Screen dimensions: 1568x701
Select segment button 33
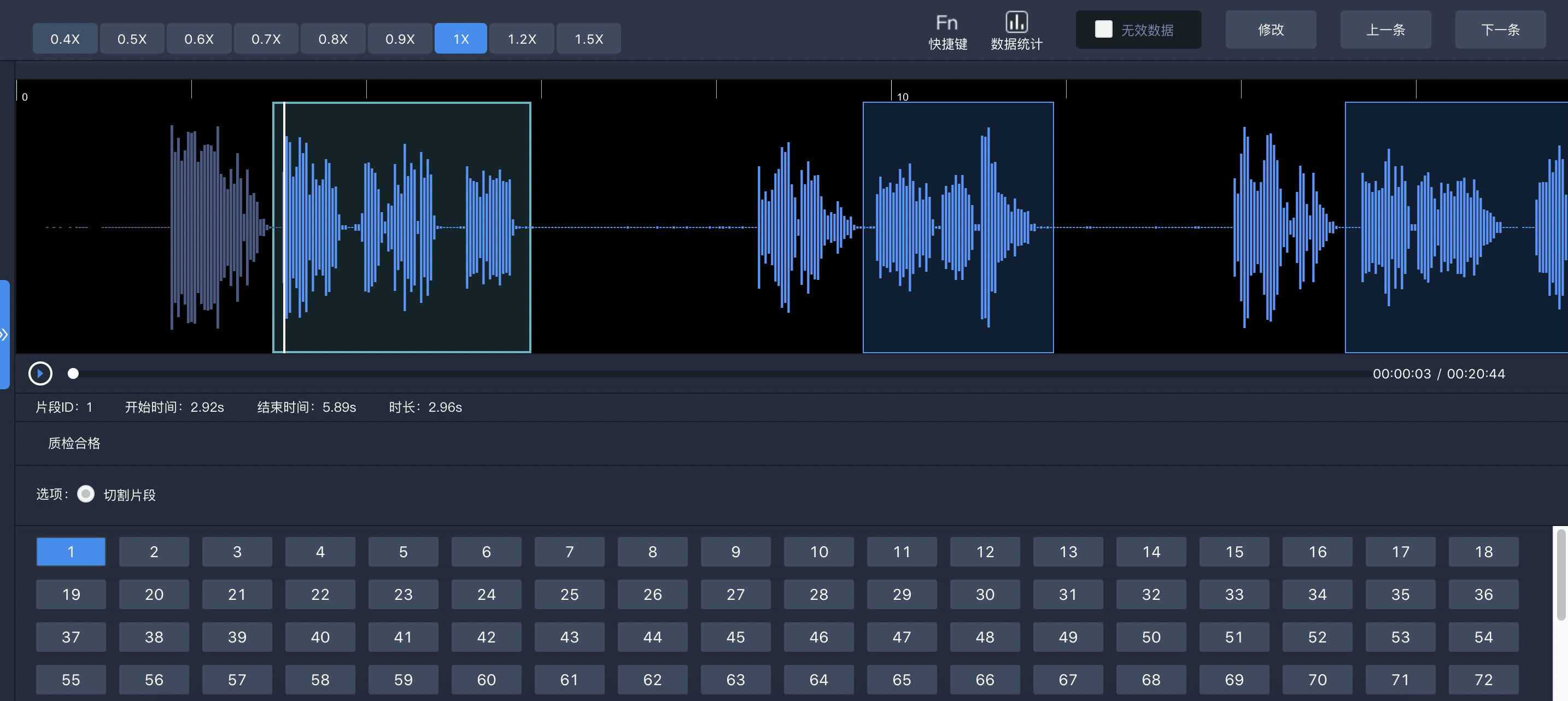click(1234, 594)
